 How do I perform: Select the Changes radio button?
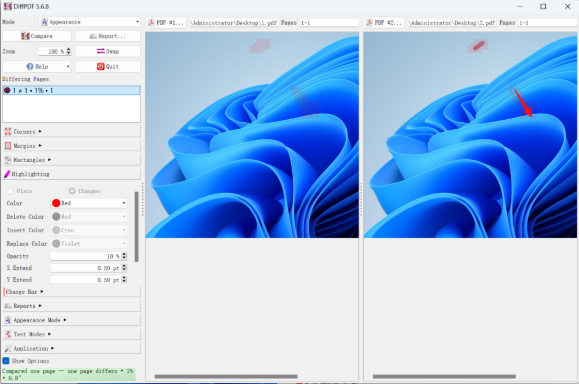tap(72, 191)
